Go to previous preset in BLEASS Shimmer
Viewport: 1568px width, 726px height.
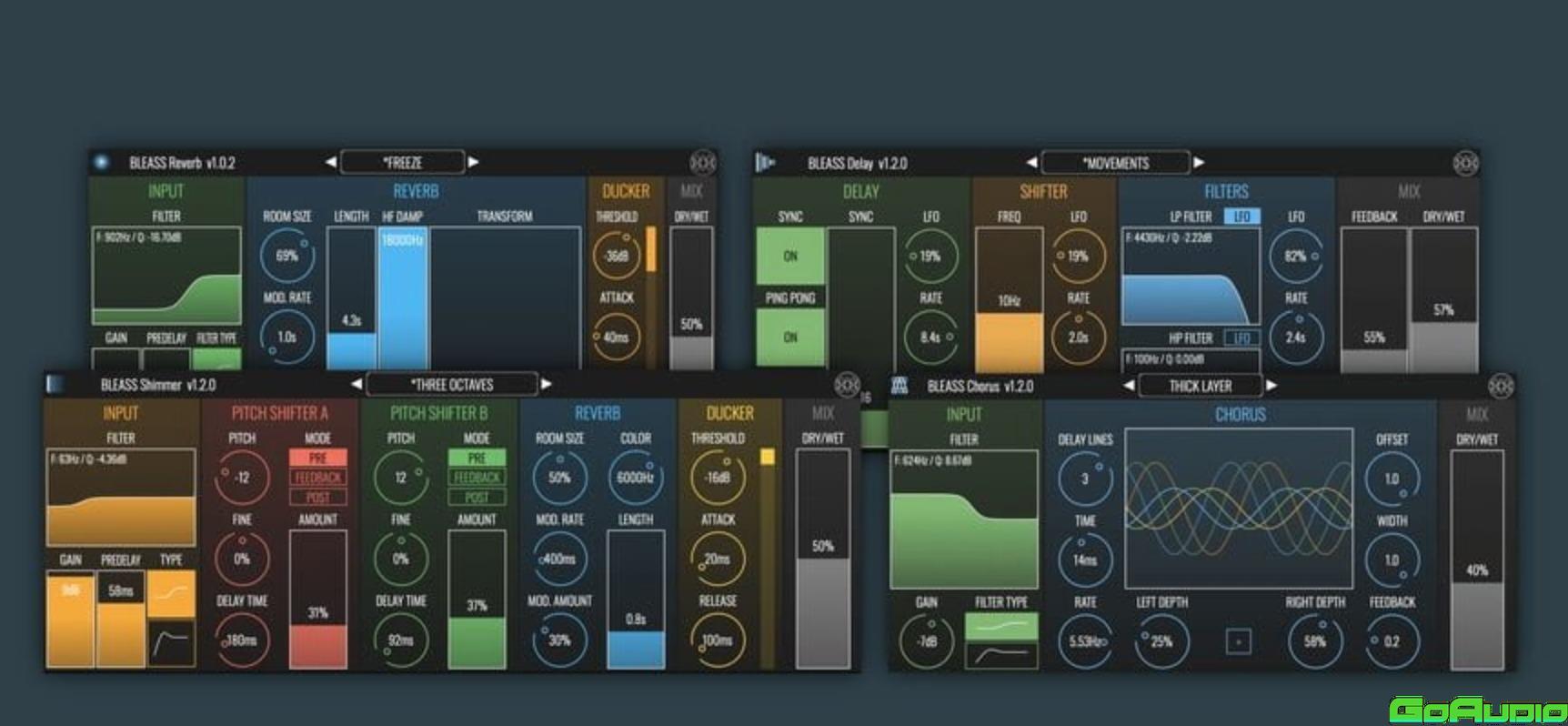[x=356, y=384]
